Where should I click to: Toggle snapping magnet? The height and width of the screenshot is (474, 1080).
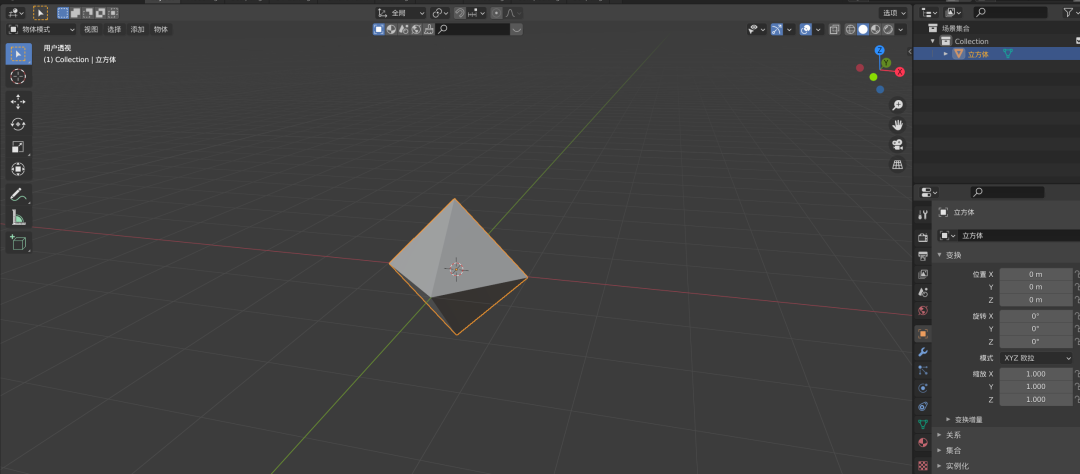[459, 13]
